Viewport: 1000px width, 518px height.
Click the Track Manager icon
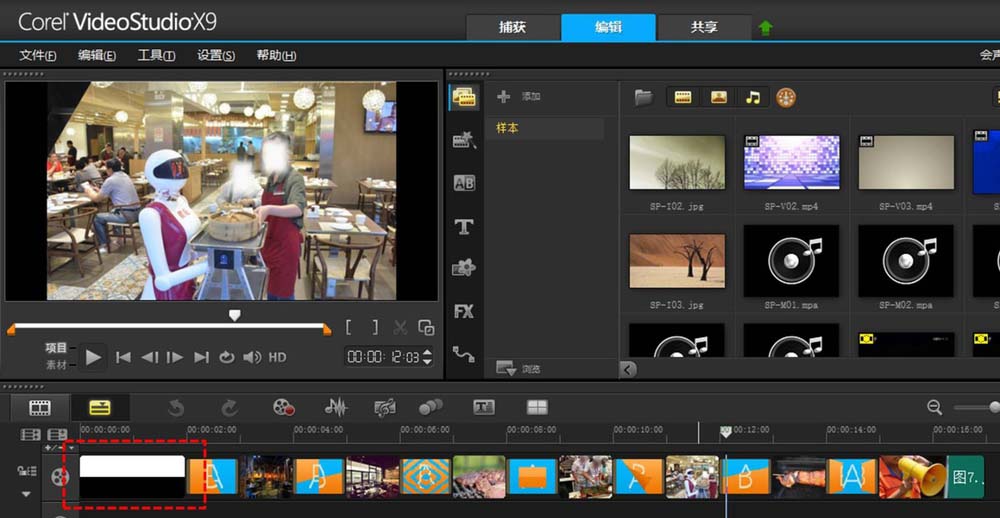tap(58, 434)
